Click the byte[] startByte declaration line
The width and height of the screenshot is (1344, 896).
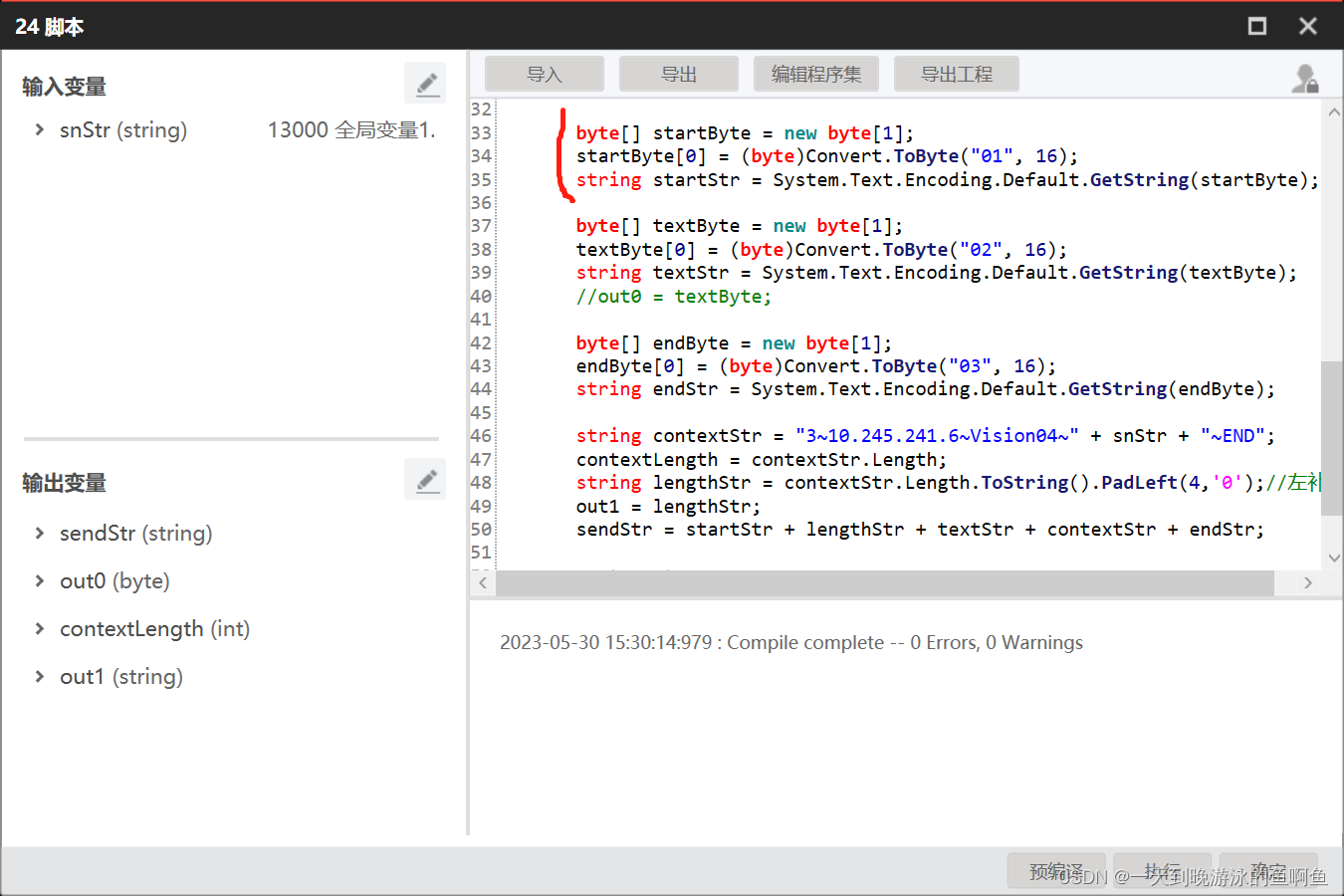tap(745, 133)
